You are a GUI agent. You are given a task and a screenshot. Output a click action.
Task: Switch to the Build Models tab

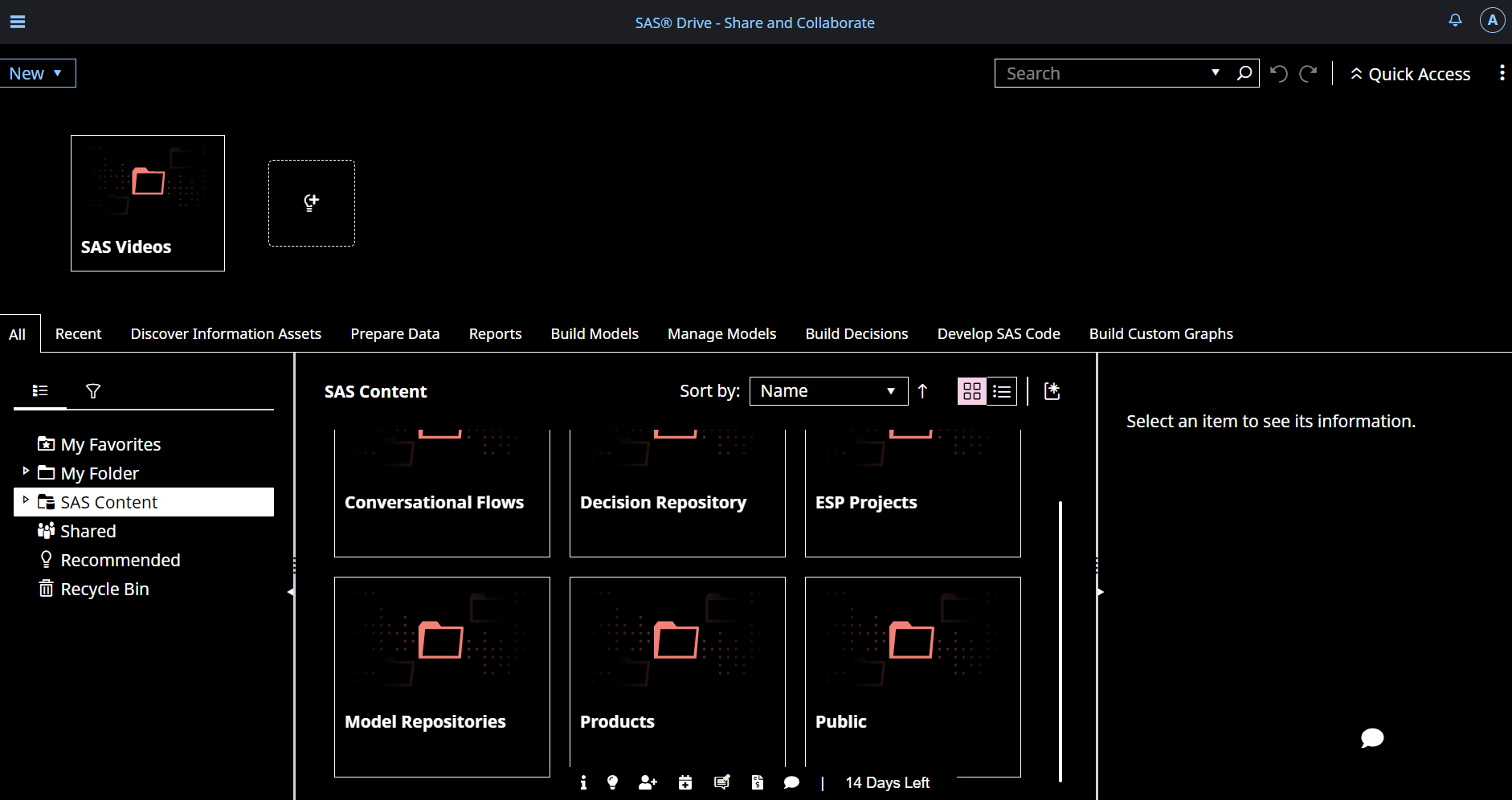[595, 334]
